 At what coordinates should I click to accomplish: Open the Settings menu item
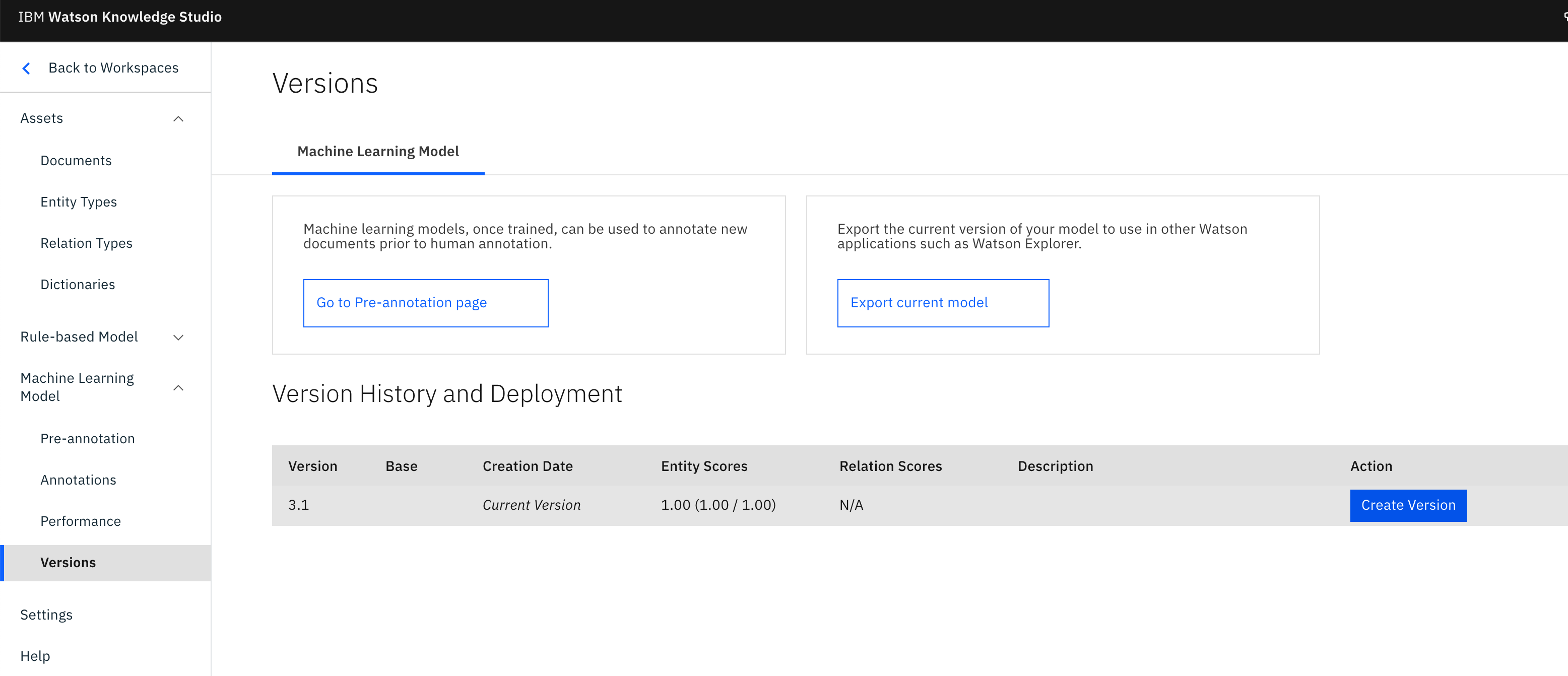pyautogui.click(x=46, y=614)
